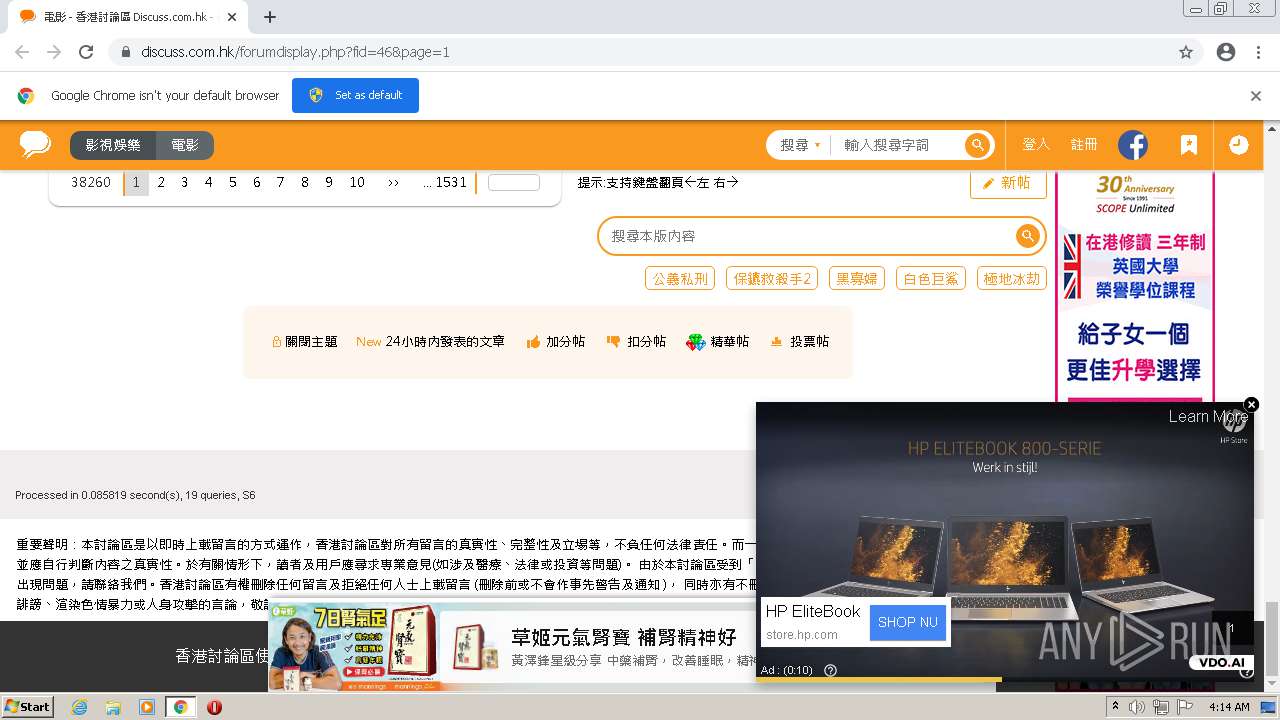Click the magnifier in 搜尋本版內容 box
1280x720 pixels.
pos(1027,236)
